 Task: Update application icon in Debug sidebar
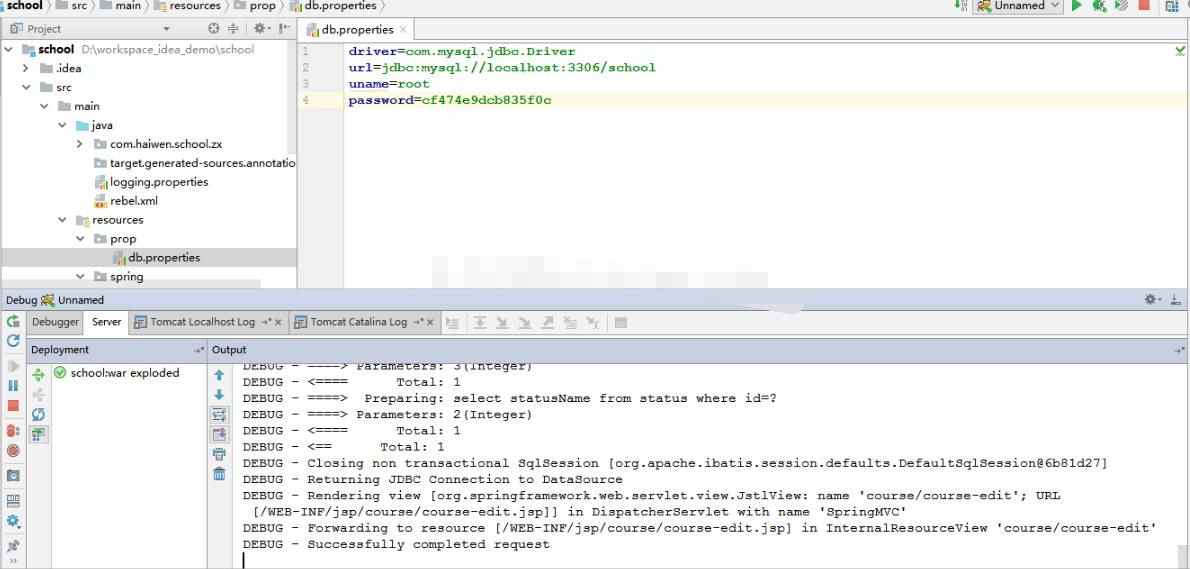(x=13, y=341)
